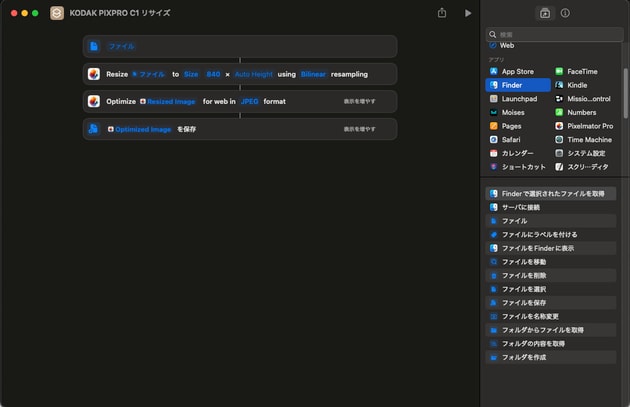Open the Bilinear resampling dropdown

[313, 74]
